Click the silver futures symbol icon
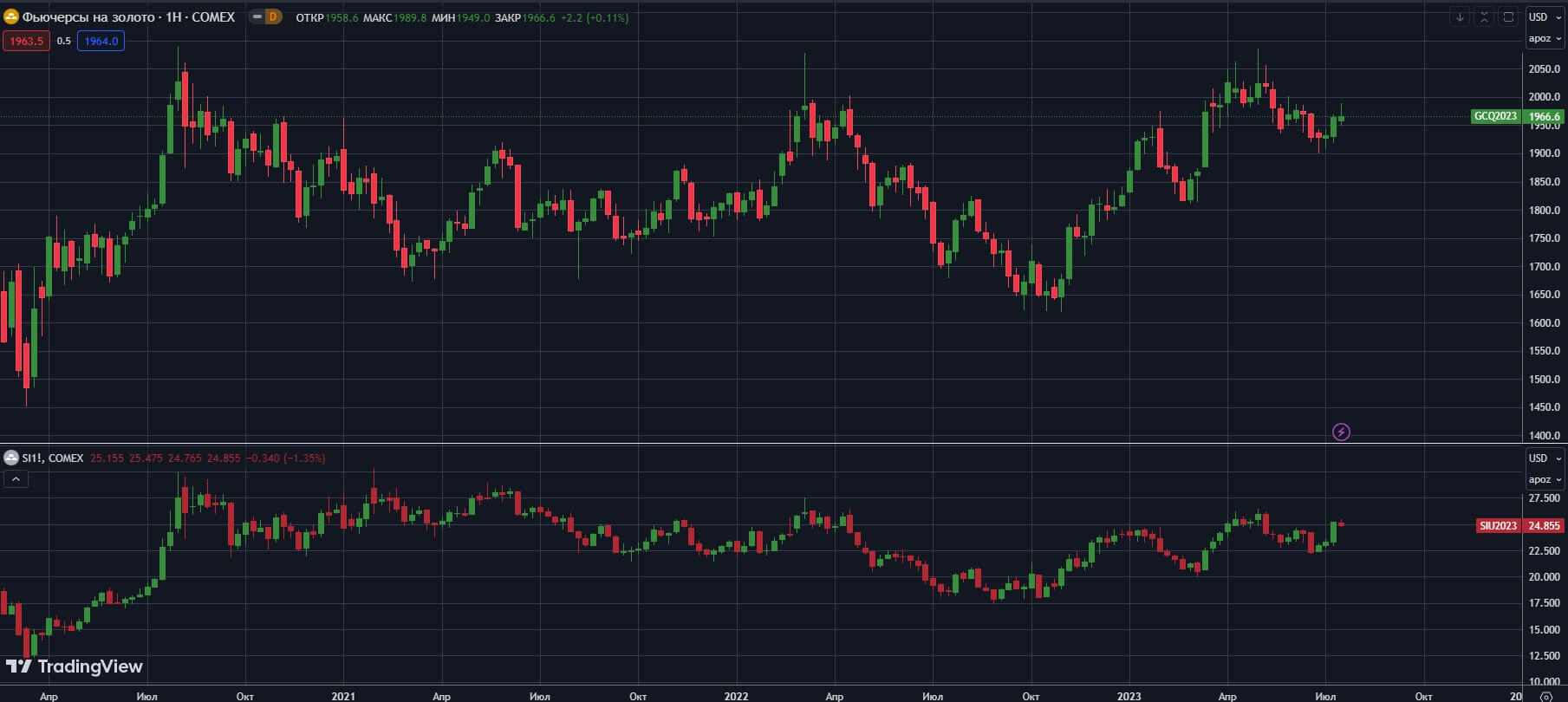The height and width of the screenshot is (702, 1568). coord(11,458)
